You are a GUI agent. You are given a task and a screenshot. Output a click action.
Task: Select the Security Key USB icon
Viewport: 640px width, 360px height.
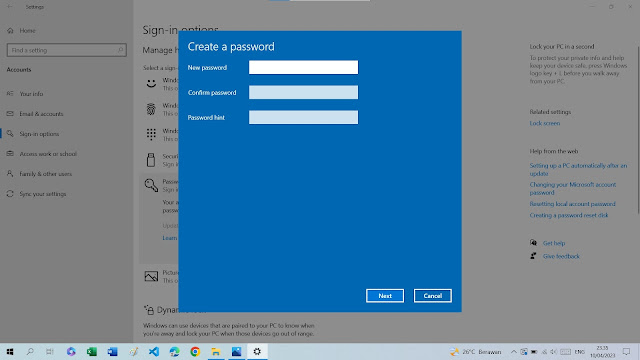(151, 160)
